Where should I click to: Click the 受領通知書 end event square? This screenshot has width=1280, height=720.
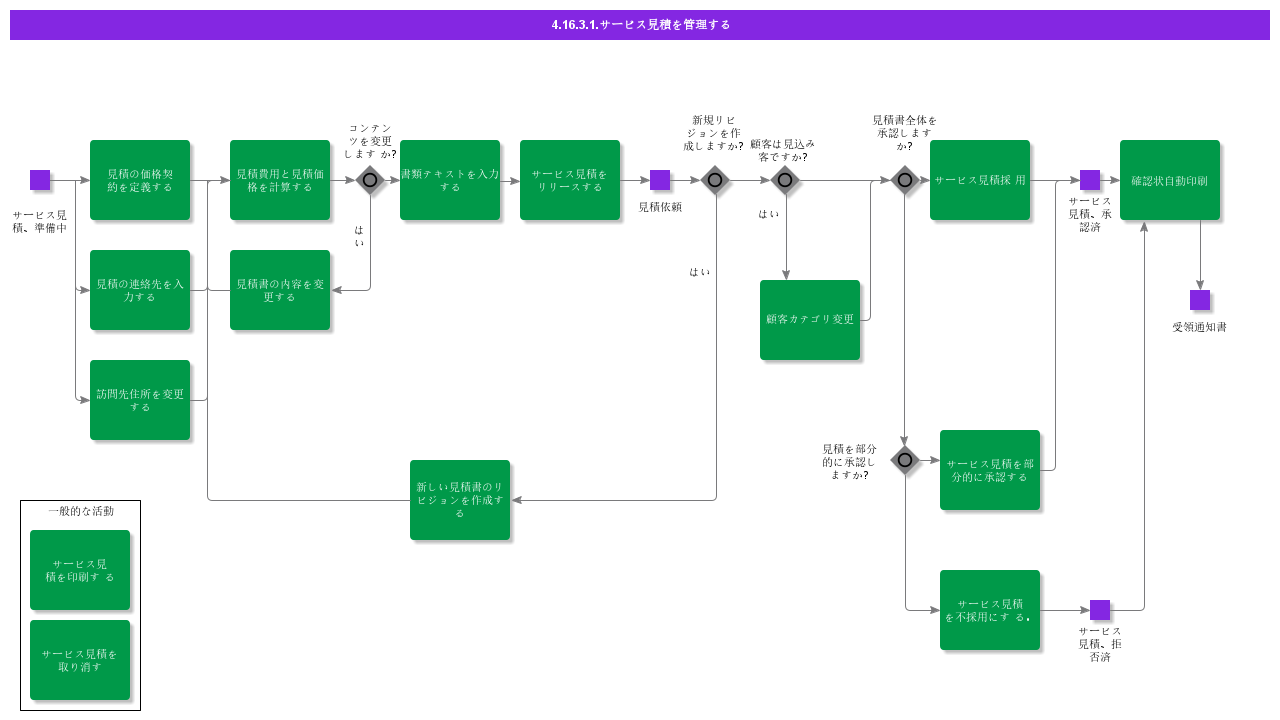1199,299
